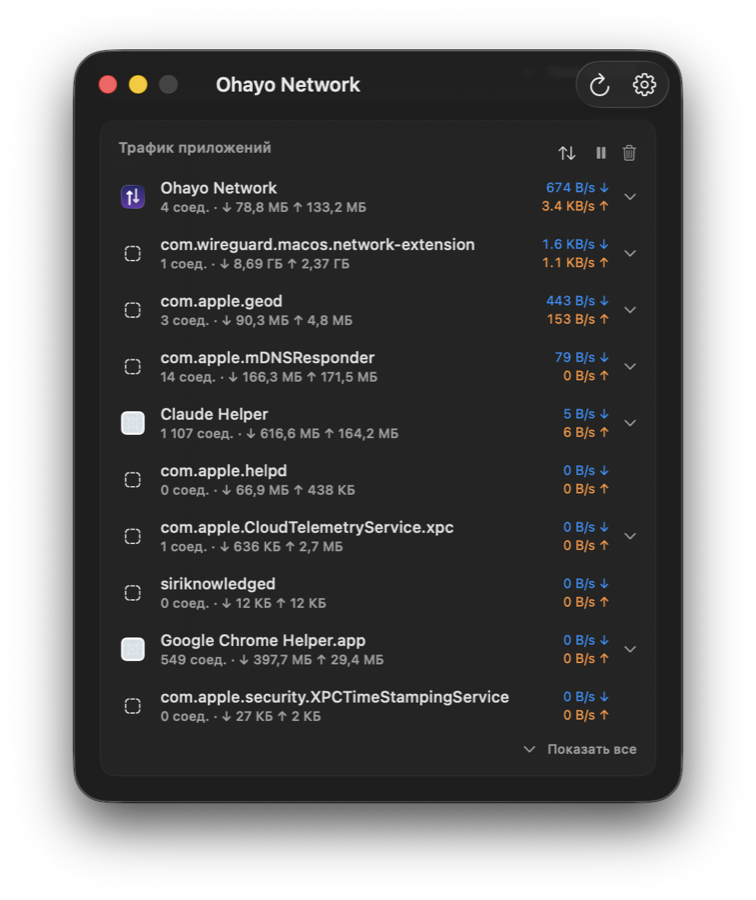Click the 153 B/s upload rate

pyautogui.click(x=577, y=319)
